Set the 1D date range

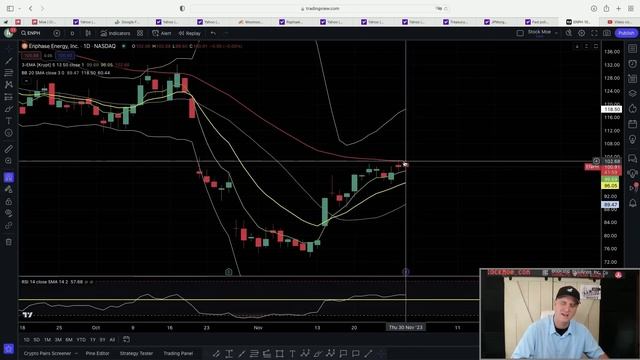(27, 340)
